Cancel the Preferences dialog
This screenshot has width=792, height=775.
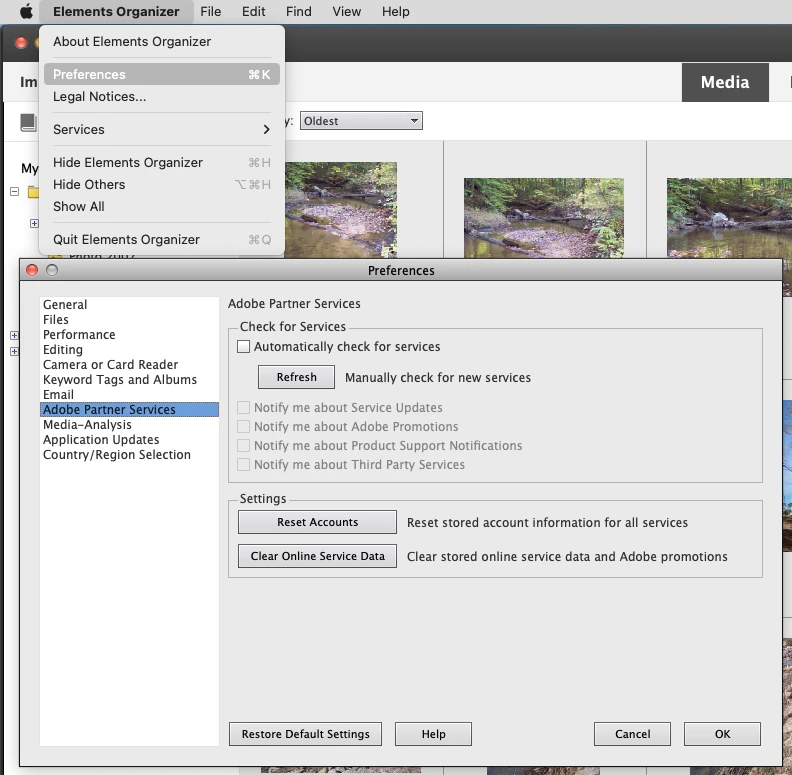632,734
